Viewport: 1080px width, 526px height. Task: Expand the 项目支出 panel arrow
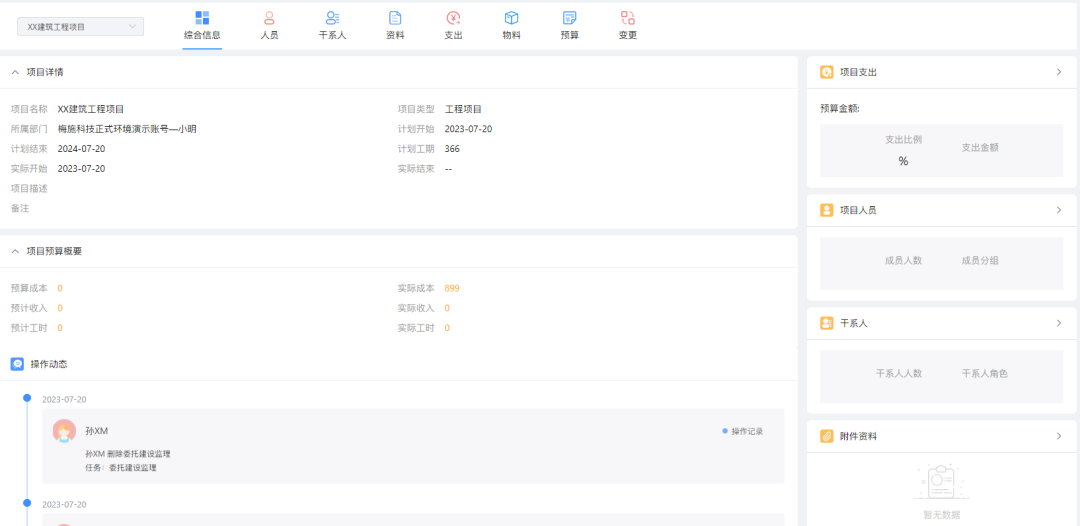tap(1058, 72)
